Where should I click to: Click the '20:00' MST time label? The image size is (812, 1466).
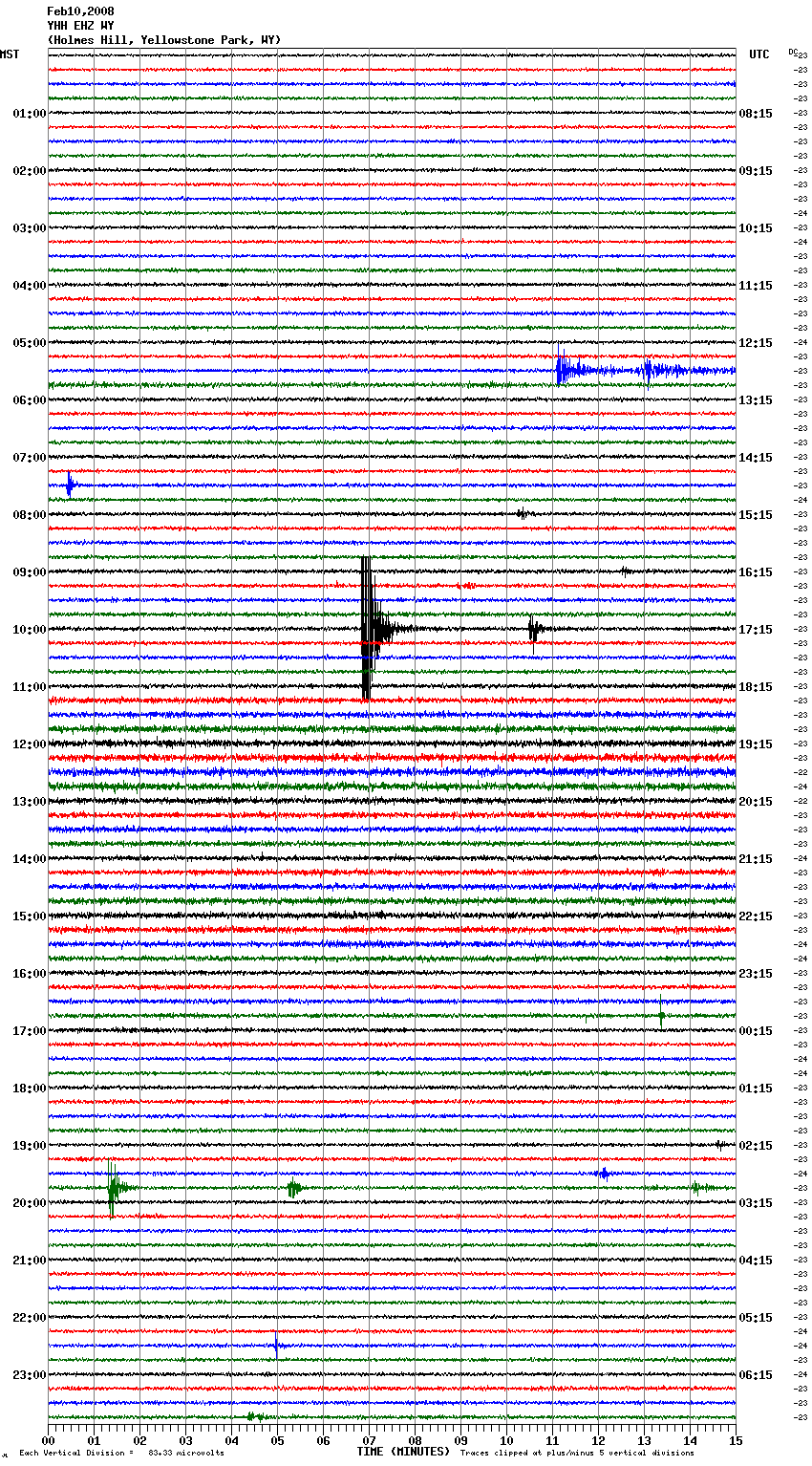[x=30, y=1203]
